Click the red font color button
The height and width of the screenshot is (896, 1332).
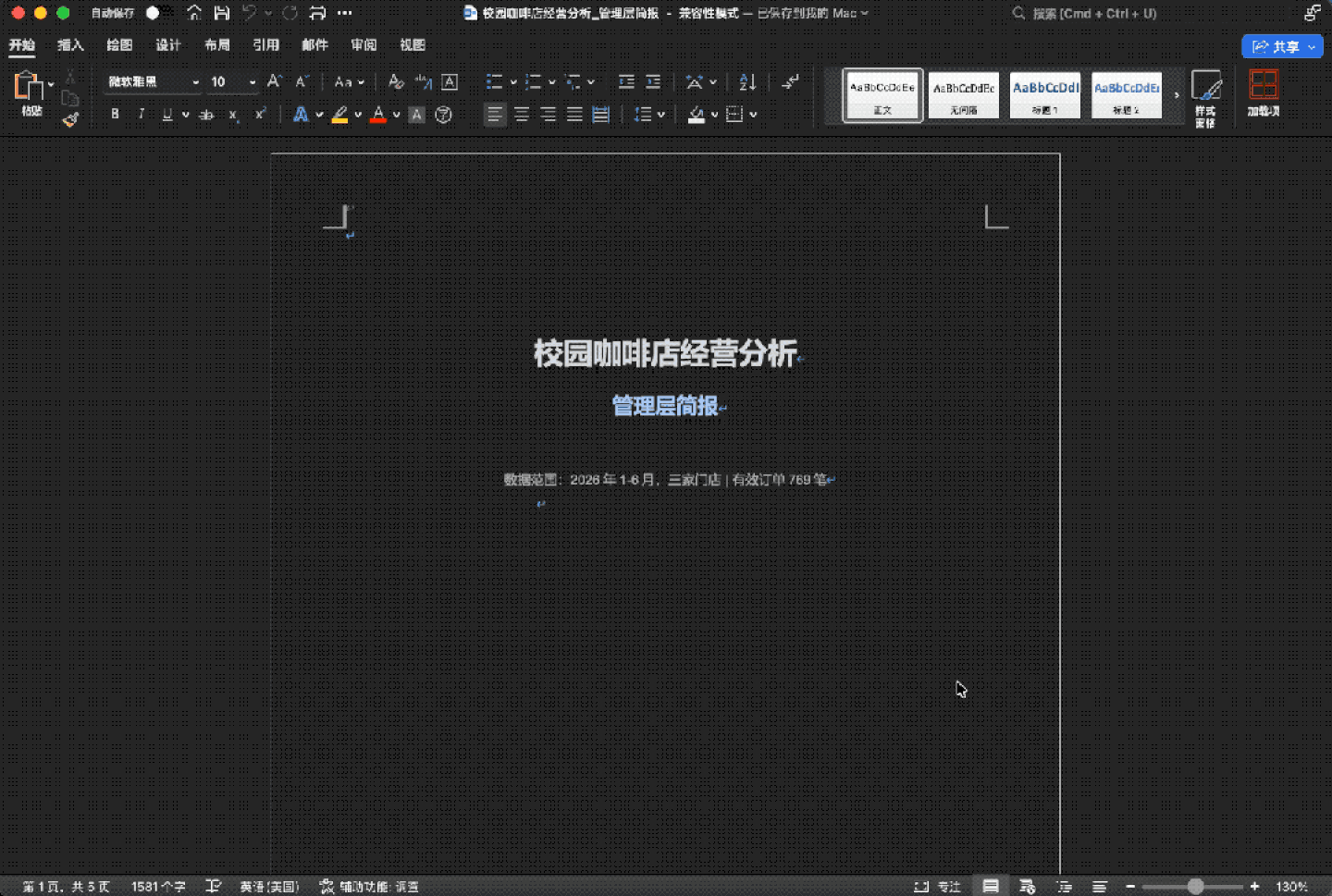tap(377, 115)
